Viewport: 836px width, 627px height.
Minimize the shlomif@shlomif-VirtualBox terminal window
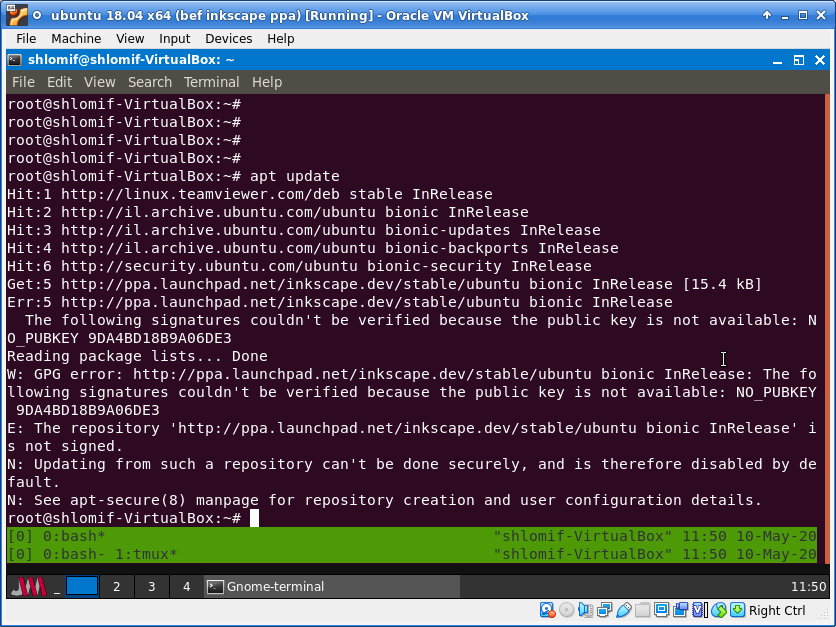click(x=777, y=60)
